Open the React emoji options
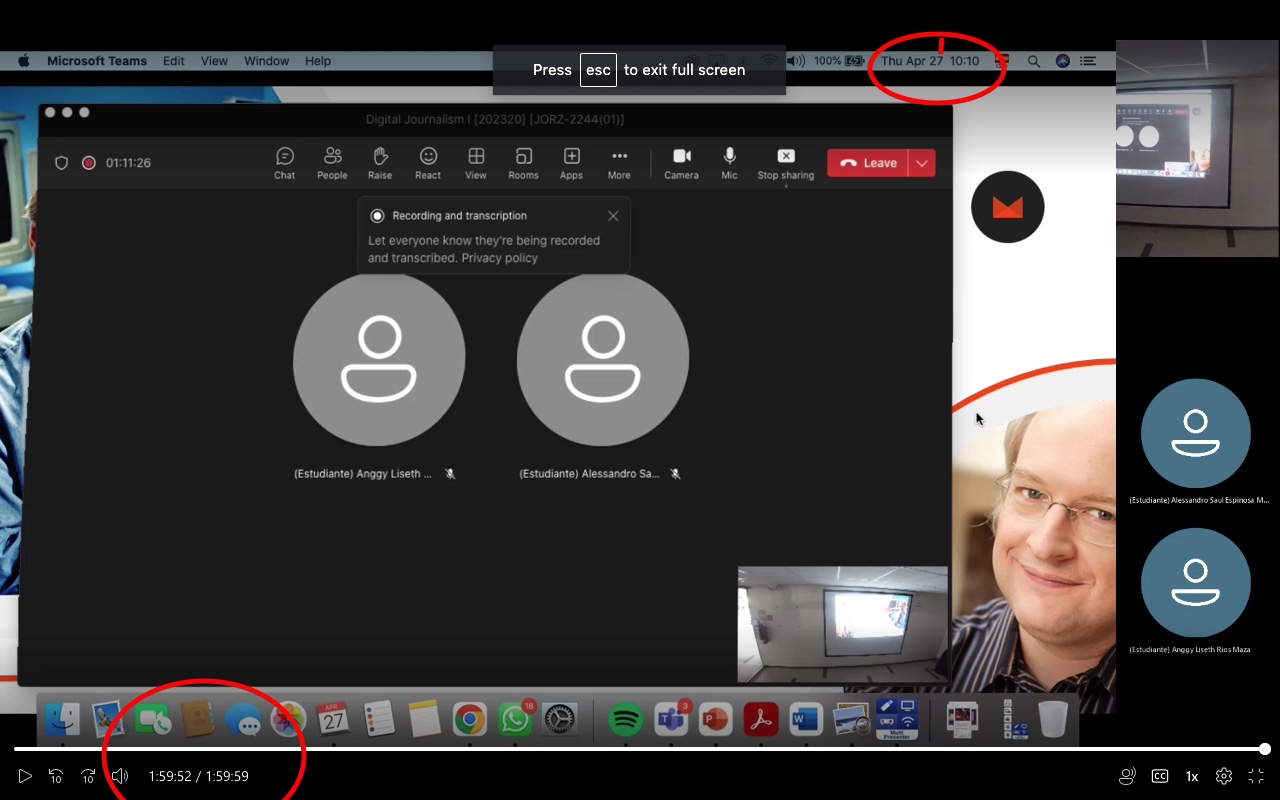Viewport: 1280px width, 800px height. 428,163
